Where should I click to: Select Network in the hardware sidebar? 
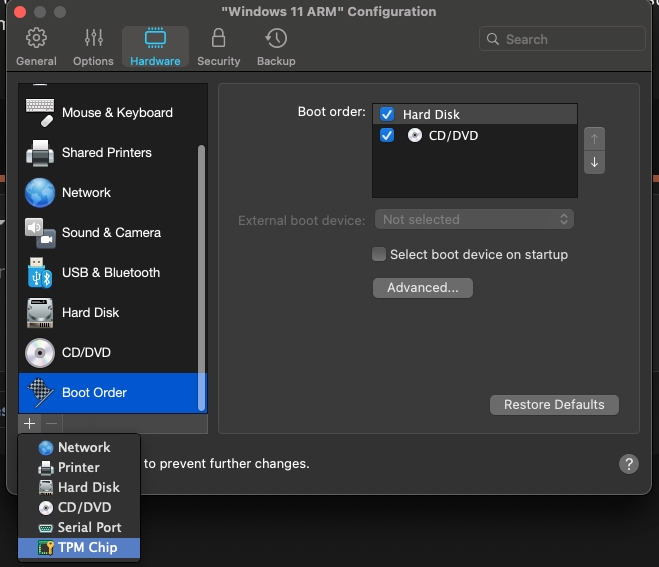coord(86,193)
